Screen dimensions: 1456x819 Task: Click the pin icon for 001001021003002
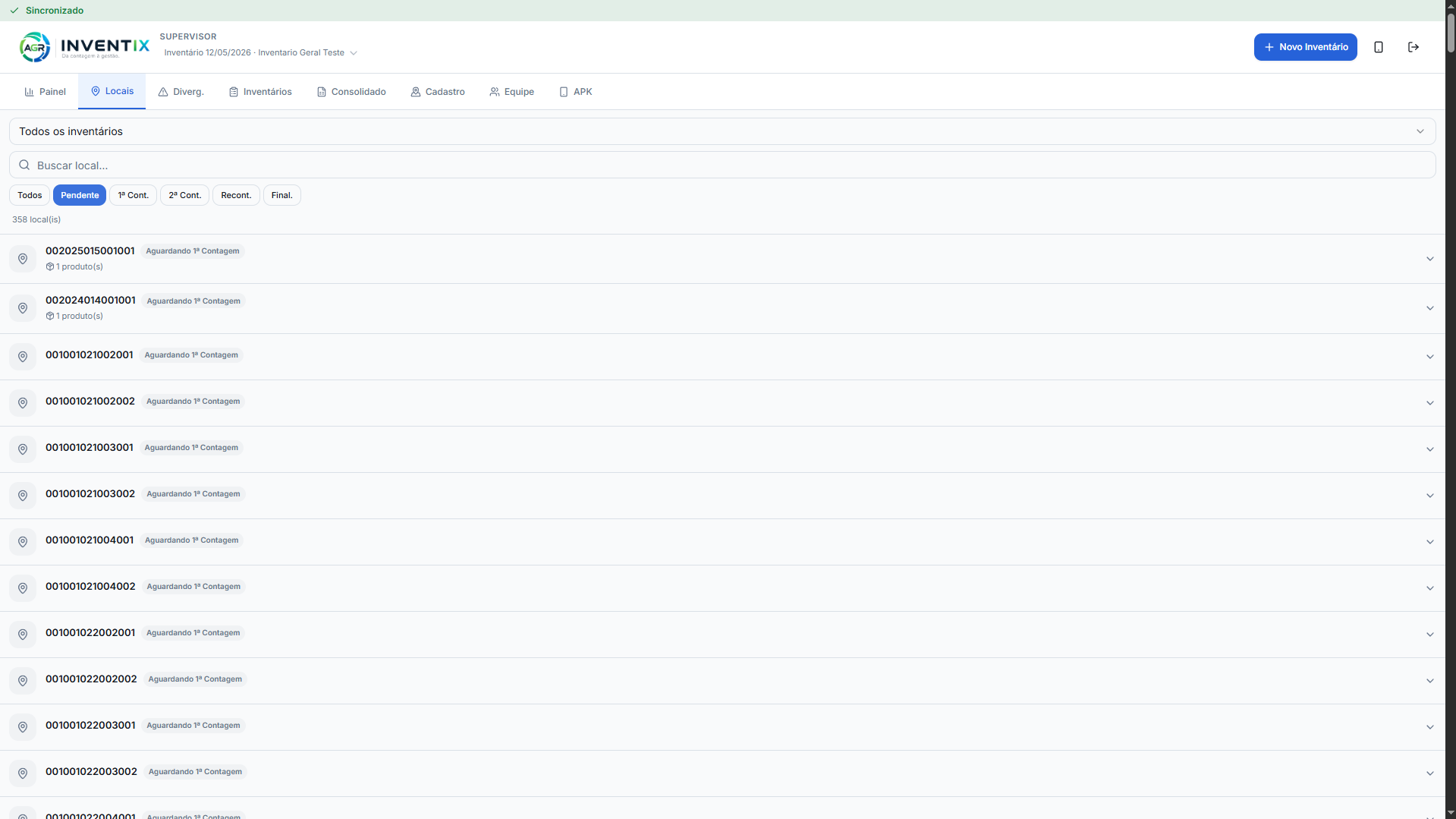23,496
